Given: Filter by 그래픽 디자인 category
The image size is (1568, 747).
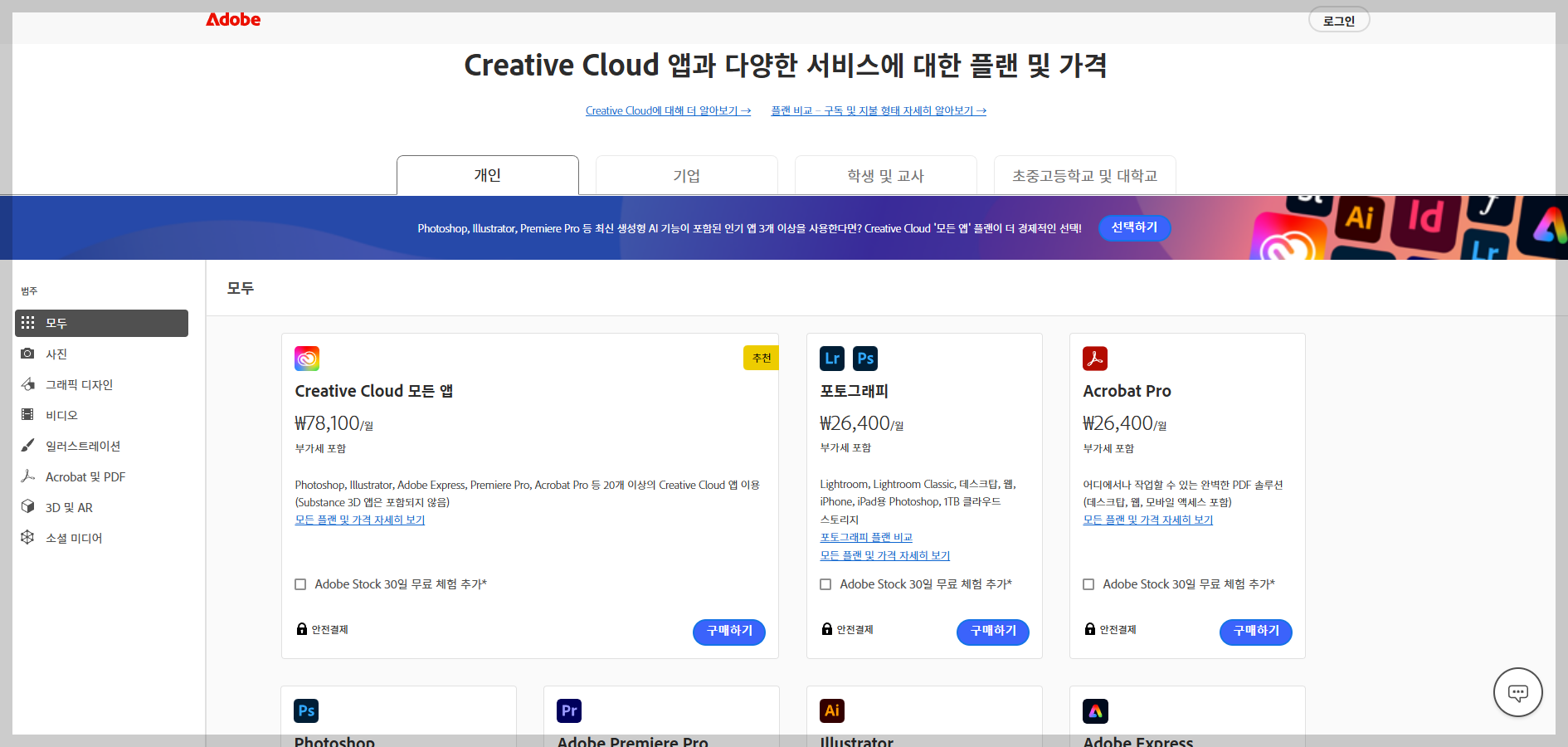Looking at the screenshot, I should [101, 384].
